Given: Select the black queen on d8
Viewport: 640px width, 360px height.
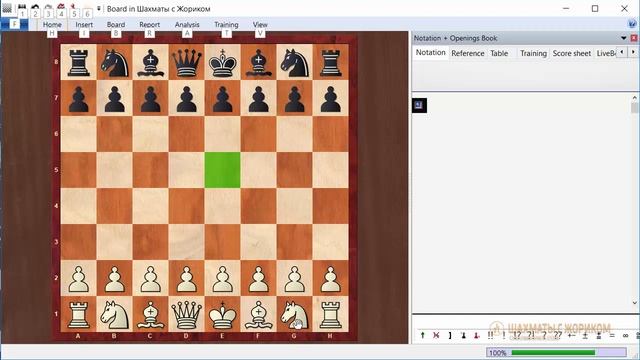Looking at the screenshot, I should 187,63.
